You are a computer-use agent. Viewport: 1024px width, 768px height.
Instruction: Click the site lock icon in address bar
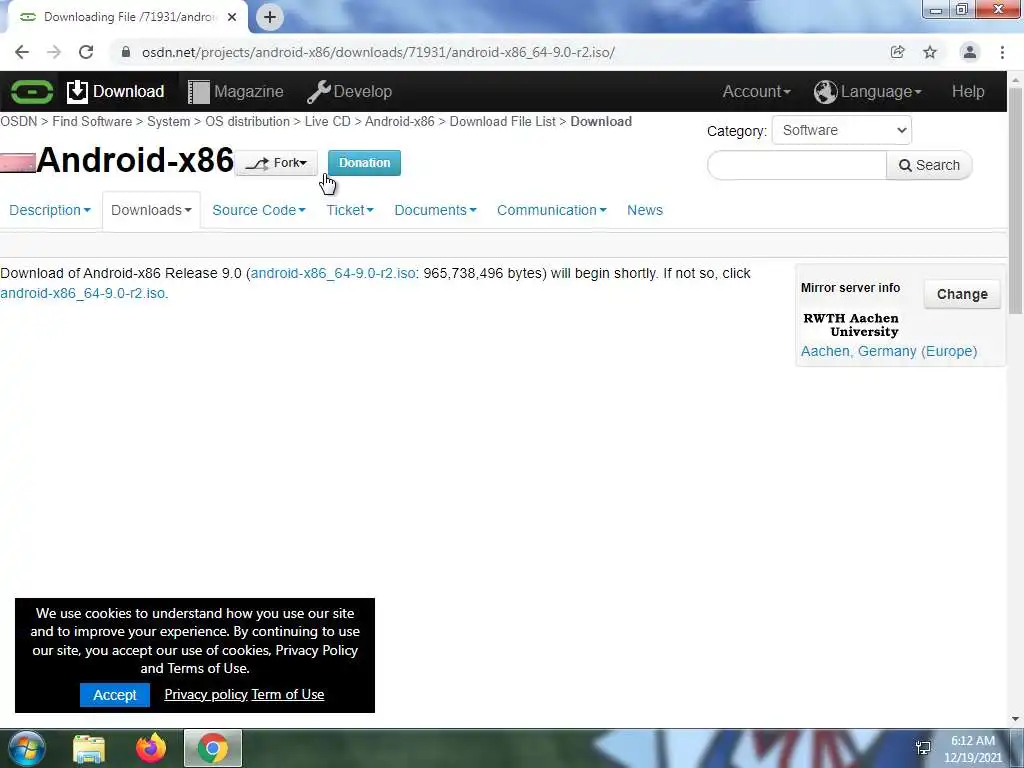pyautogui.click(x=126, y=52)
